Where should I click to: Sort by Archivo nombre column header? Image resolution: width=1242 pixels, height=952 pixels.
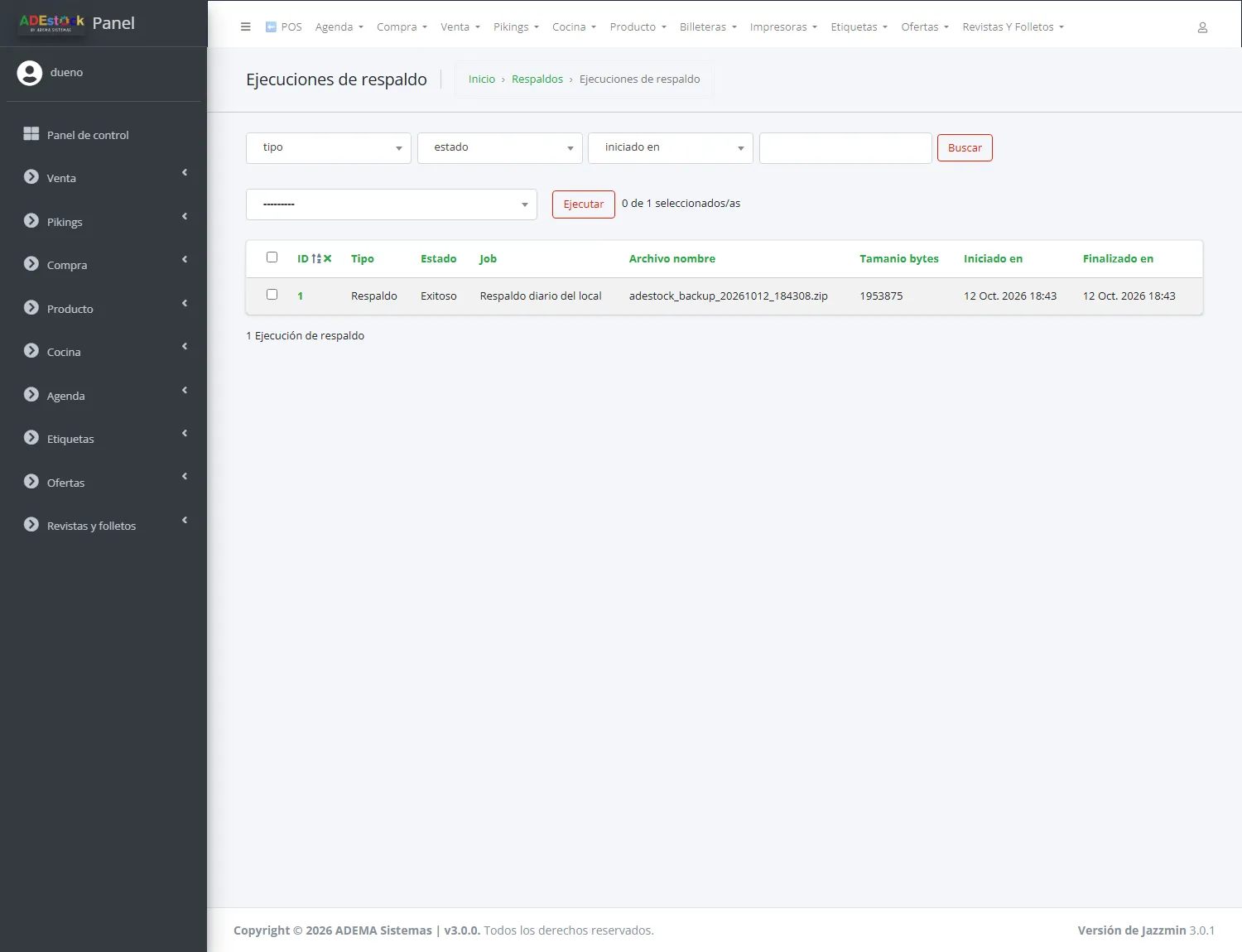[672, 259]
